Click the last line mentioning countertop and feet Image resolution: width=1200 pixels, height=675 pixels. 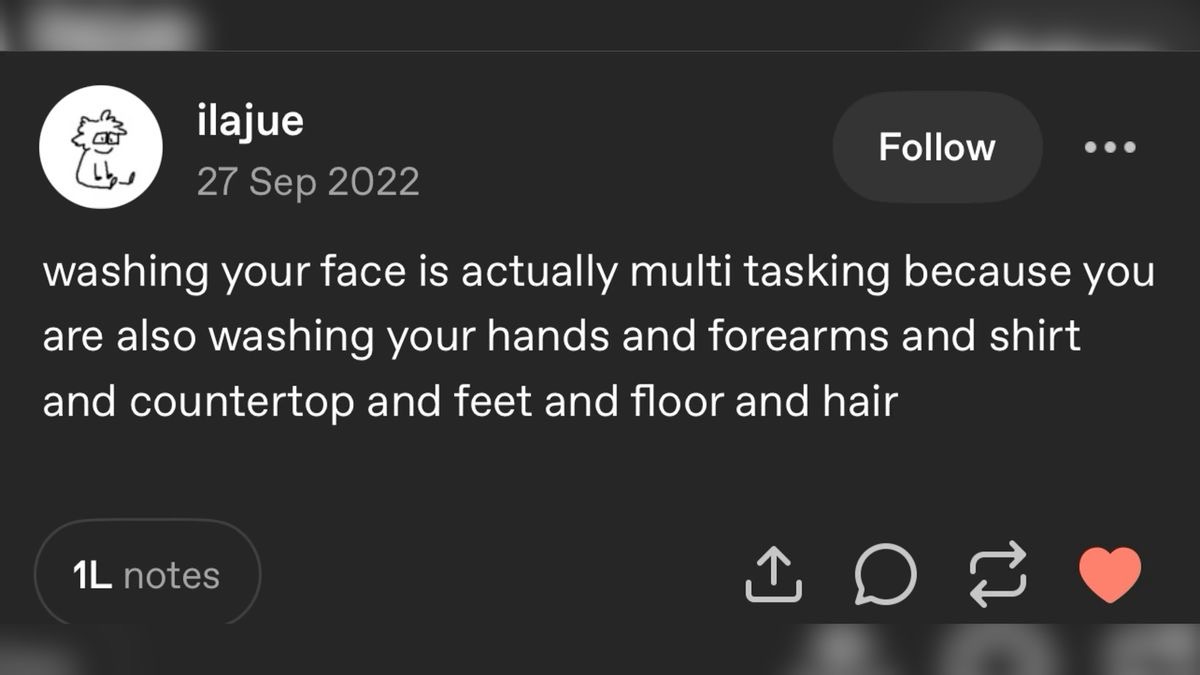click(470, 402)
